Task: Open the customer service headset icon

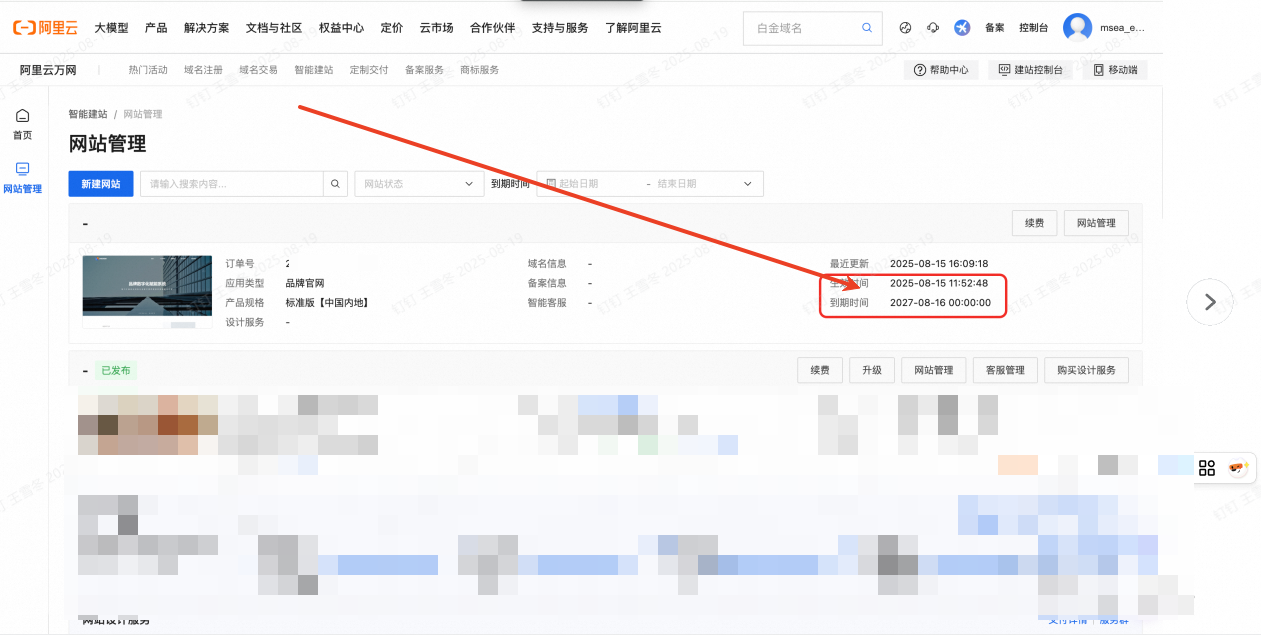Action: click(x=933, y=28)
